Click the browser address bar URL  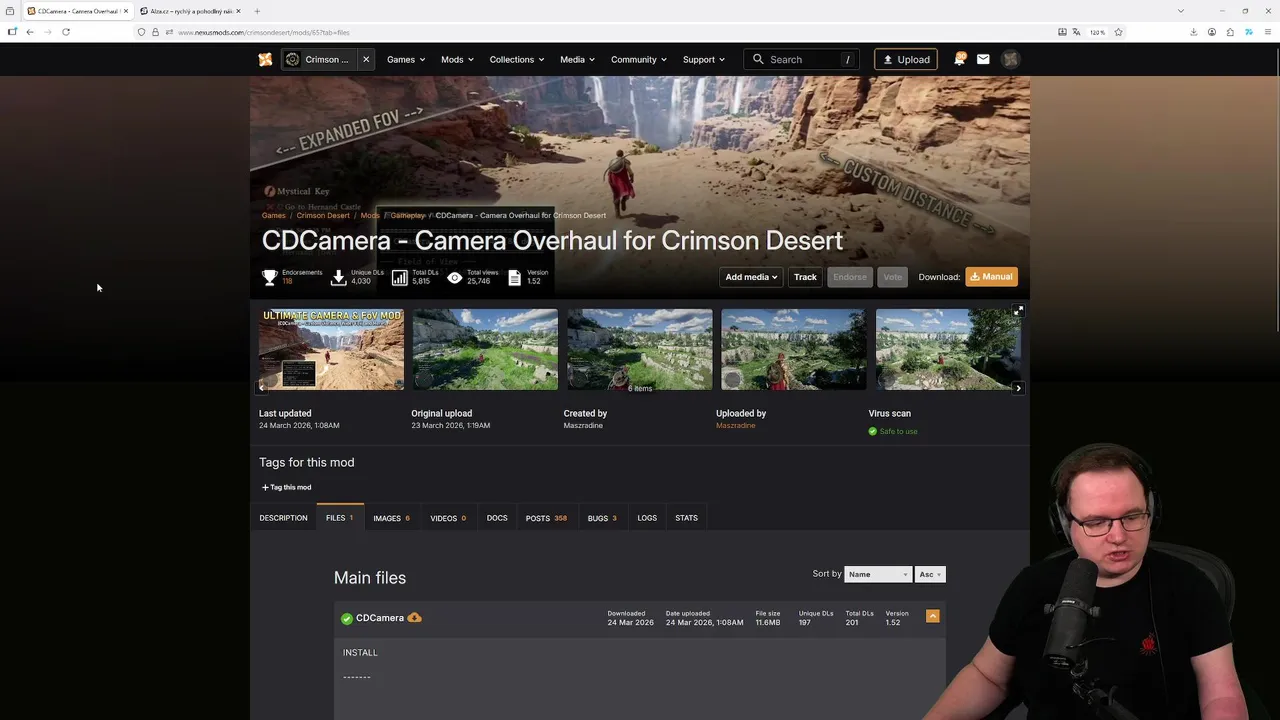264,32
